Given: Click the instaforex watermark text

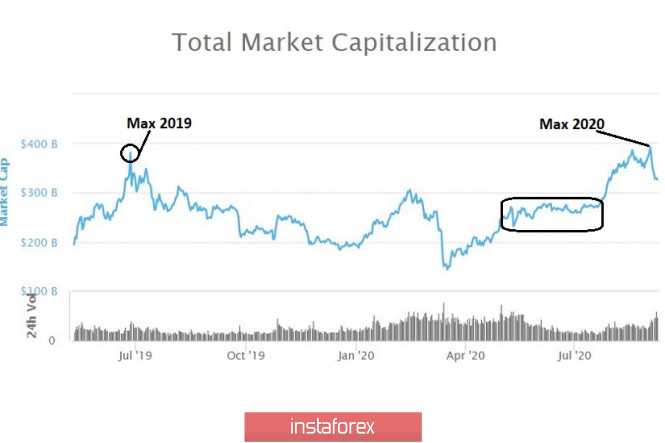Looking at the screenshot, I should pos(332,427).
